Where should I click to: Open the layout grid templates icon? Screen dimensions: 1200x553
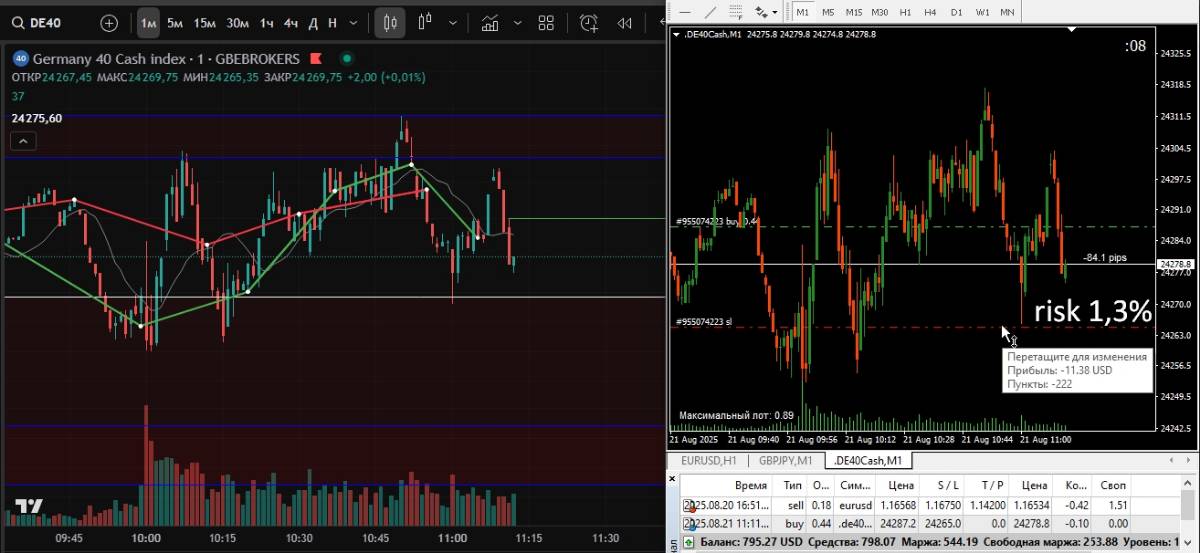point(546,22)
